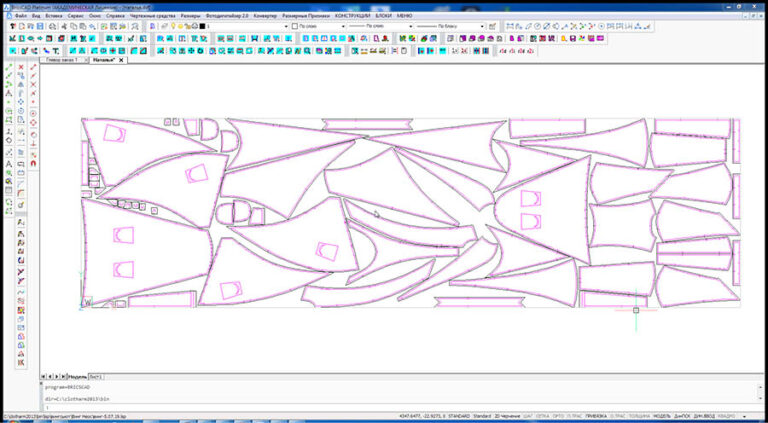Toggle ШАГ snap step in status bar
768x423 pixels.
[528, 416]
